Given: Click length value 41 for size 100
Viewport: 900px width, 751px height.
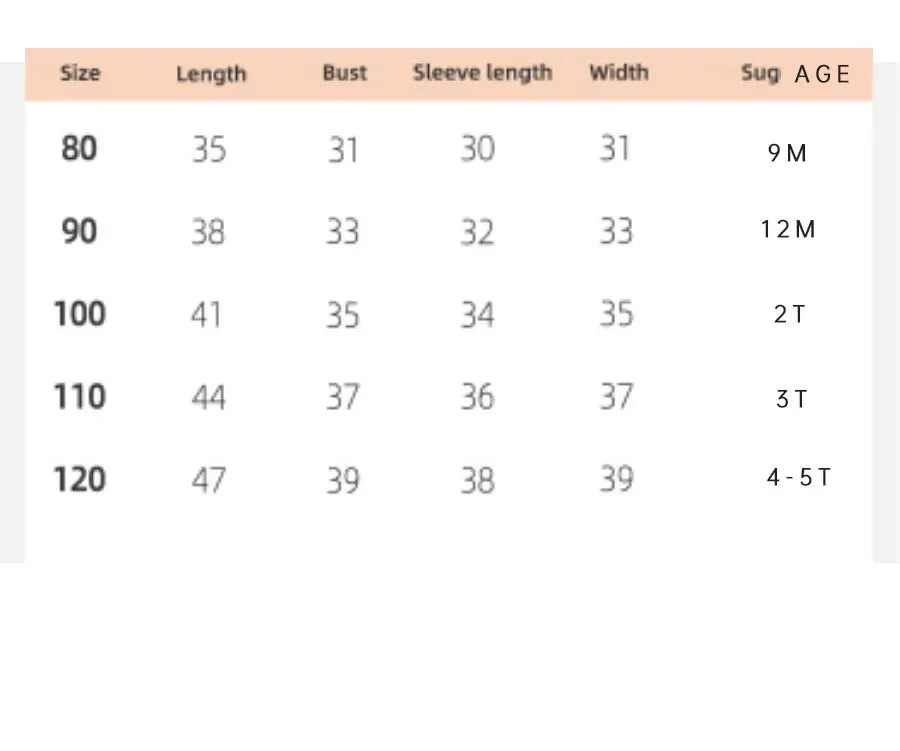Looking at the screenshot, I should (206, 315).
